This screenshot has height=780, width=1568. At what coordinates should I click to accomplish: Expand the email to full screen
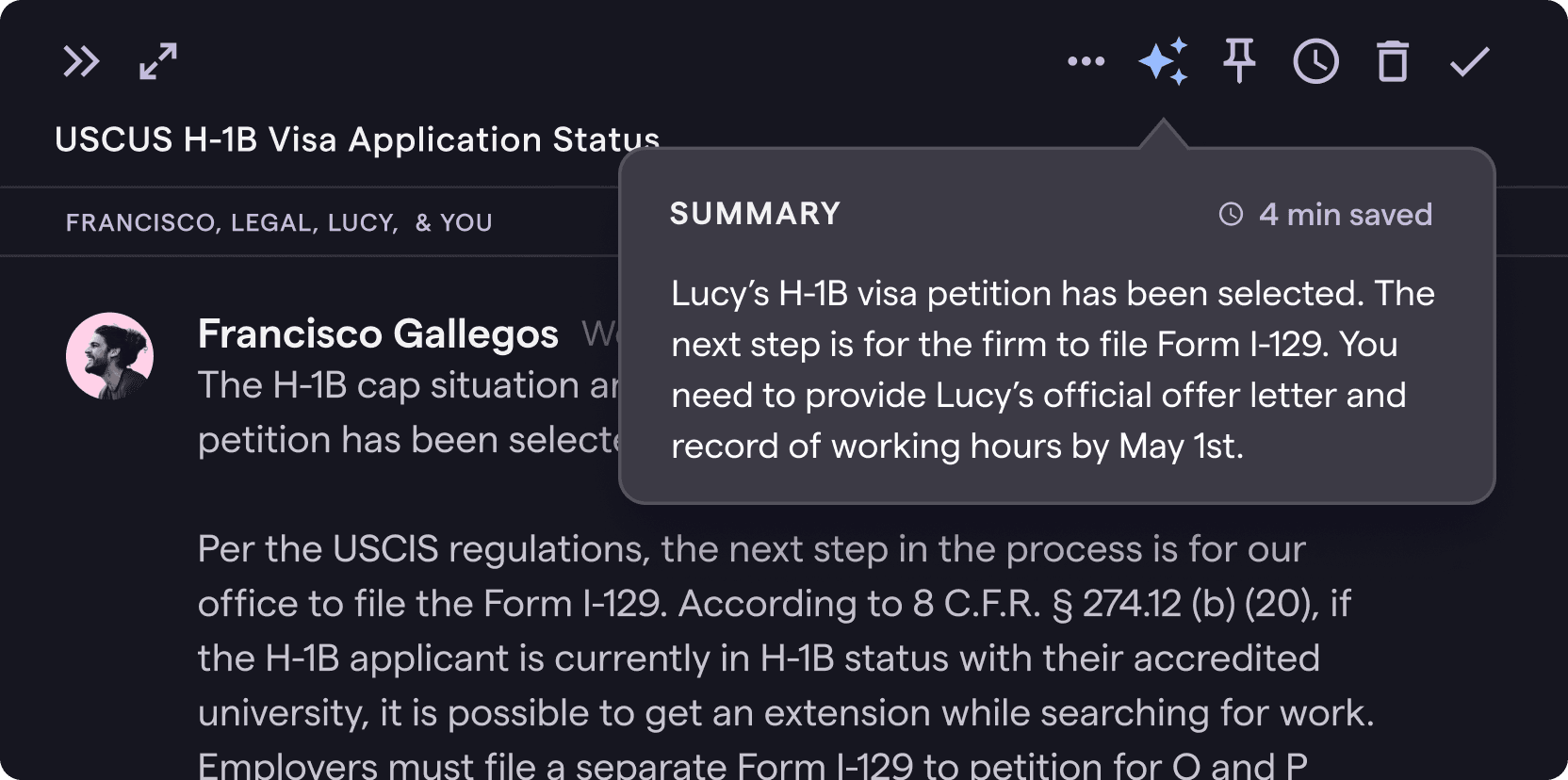point(156,61)
